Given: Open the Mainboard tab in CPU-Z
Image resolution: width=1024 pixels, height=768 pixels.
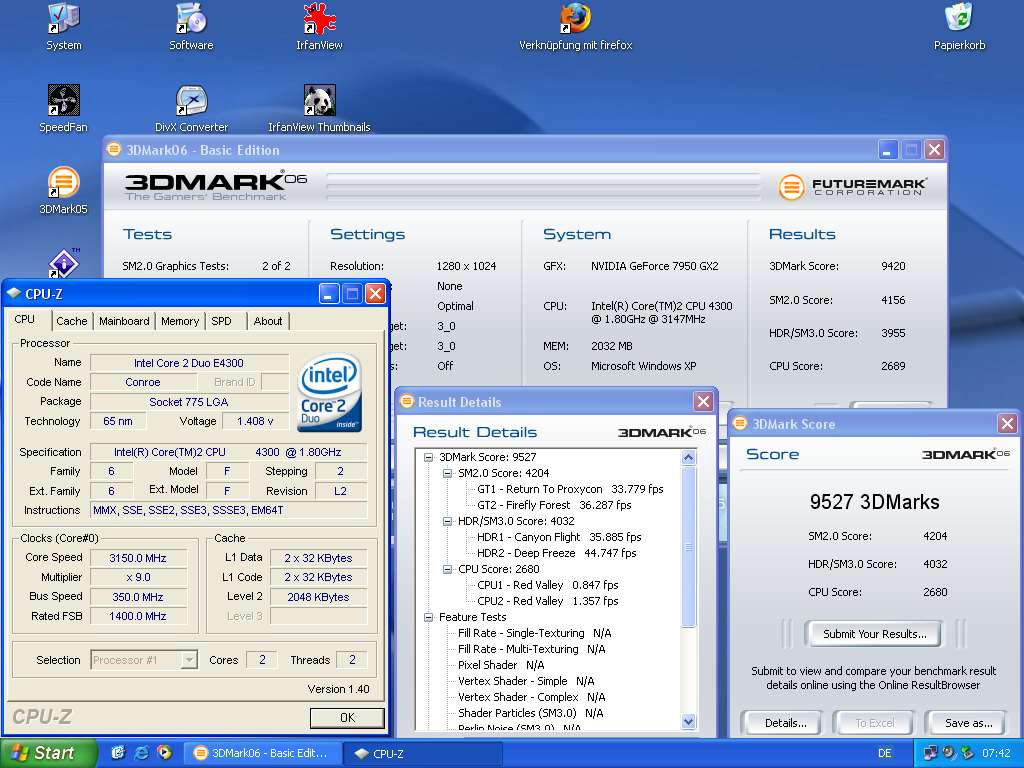Looking at the screenshot, I should [124, 321].
